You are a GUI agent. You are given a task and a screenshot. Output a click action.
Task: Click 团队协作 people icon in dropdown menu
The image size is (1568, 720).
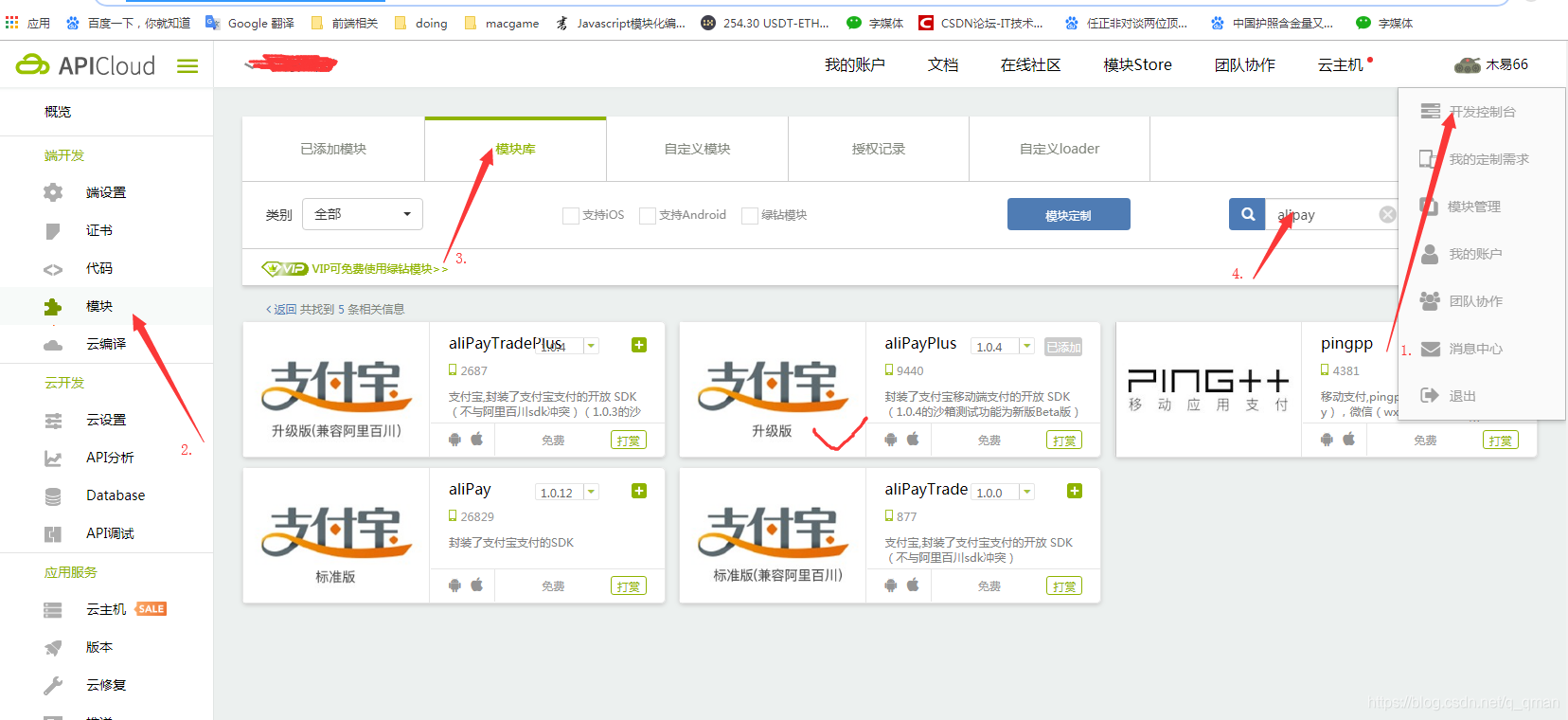1430,300
